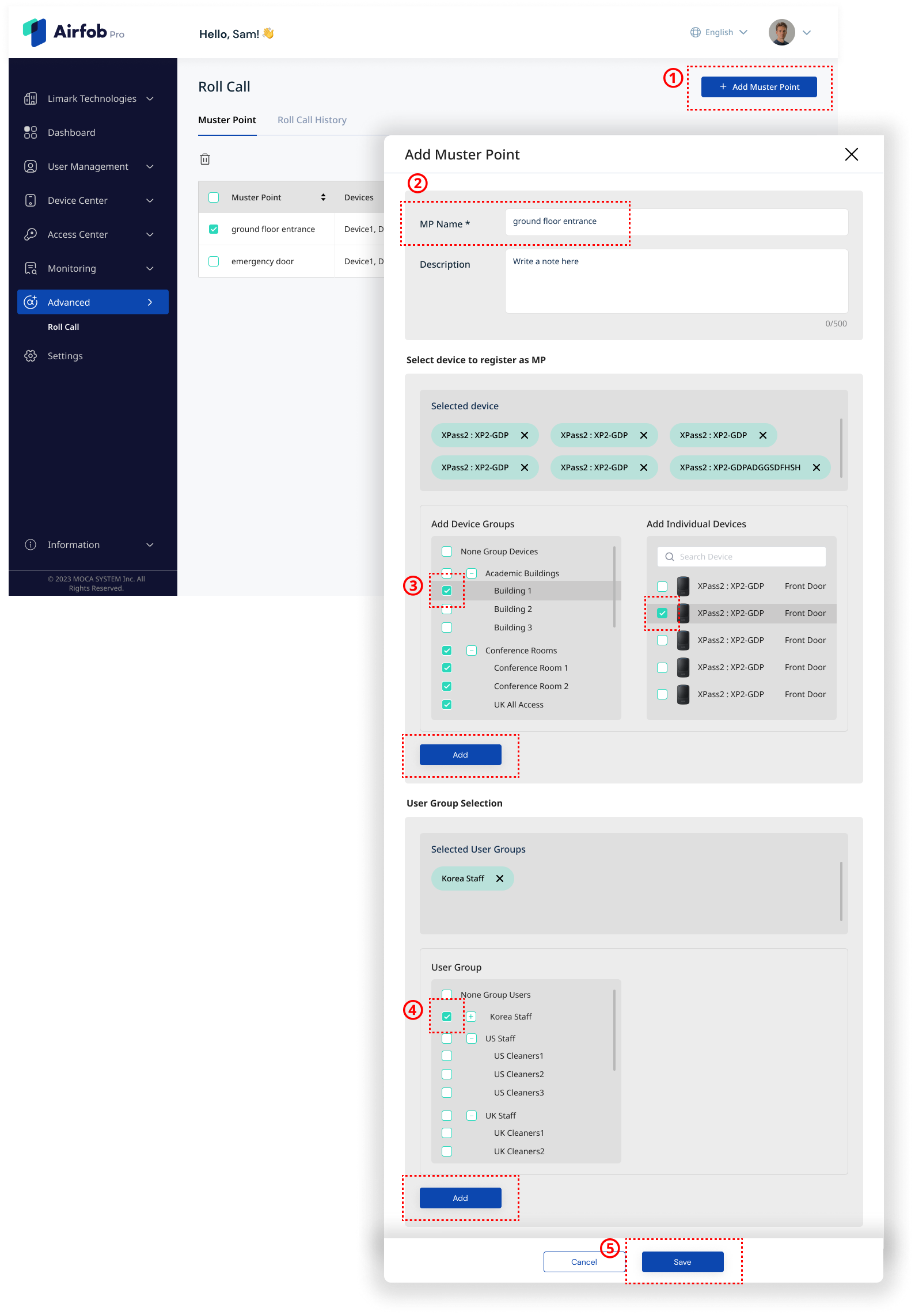Select the Muster Point tab
Viewport: 915px width, 1316px height.
227,120
